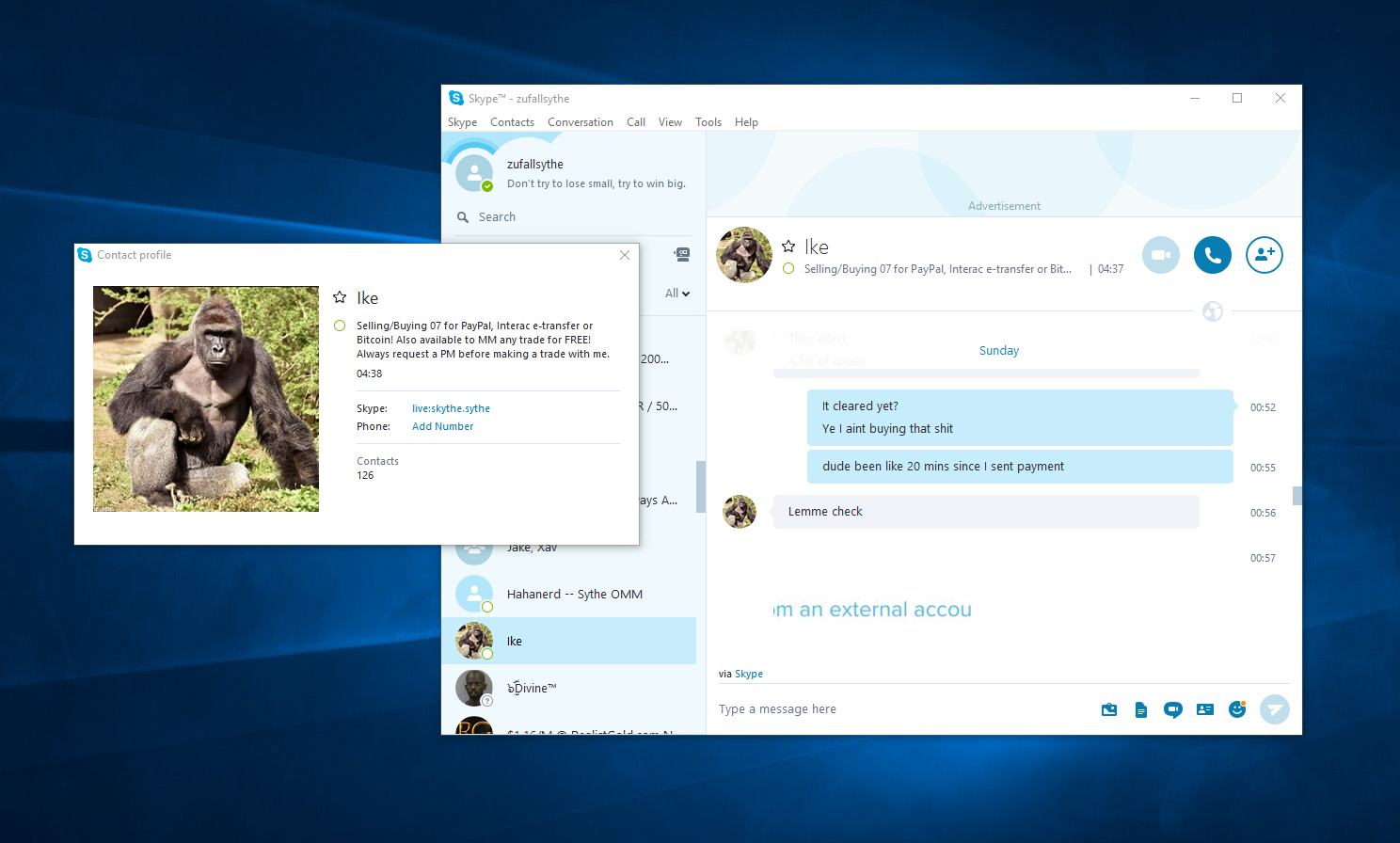Select the Hahanerd -- Sythe OMM contact
Viewport: 1400px width, 843px height.
(568, 594)
